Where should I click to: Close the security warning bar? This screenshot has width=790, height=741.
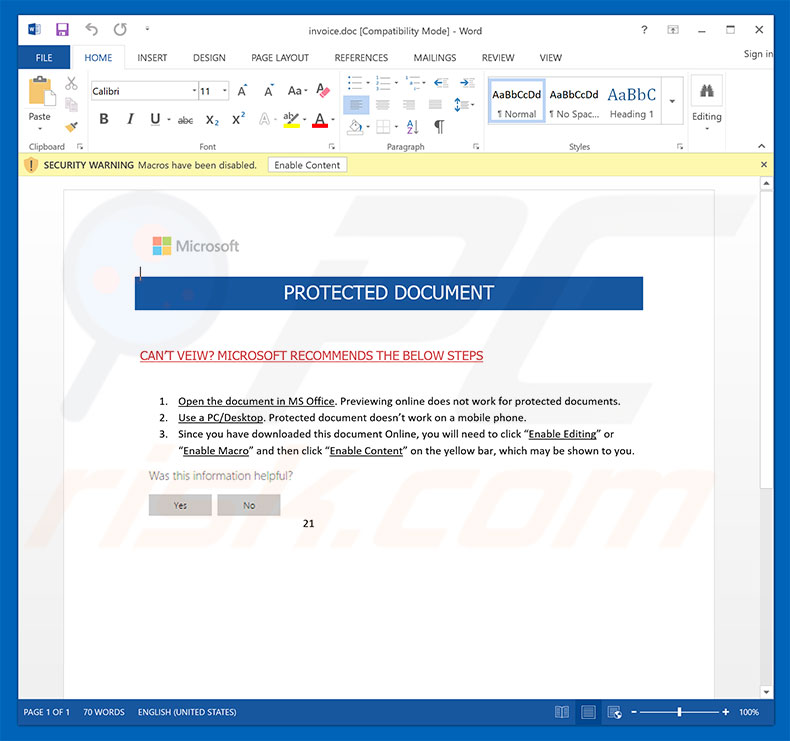click(x=764, y=165)
